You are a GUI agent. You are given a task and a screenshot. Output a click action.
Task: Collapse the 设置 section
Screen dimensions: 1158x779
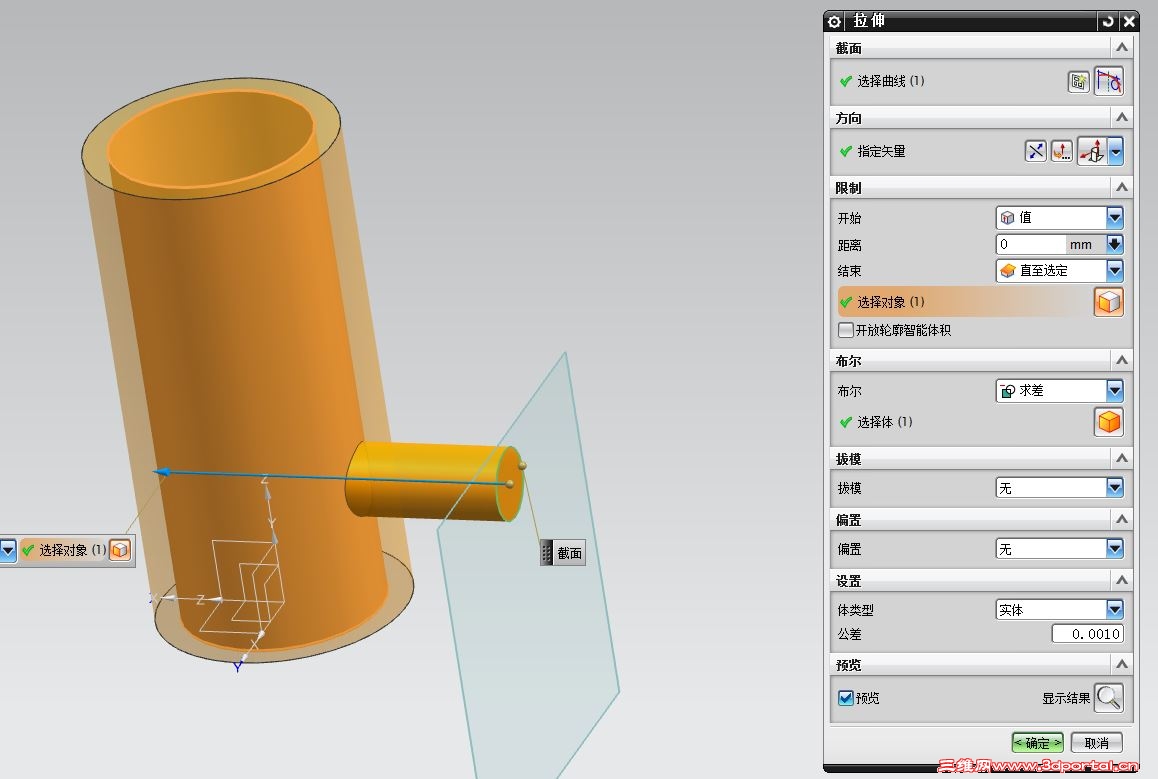point(1122,580)
